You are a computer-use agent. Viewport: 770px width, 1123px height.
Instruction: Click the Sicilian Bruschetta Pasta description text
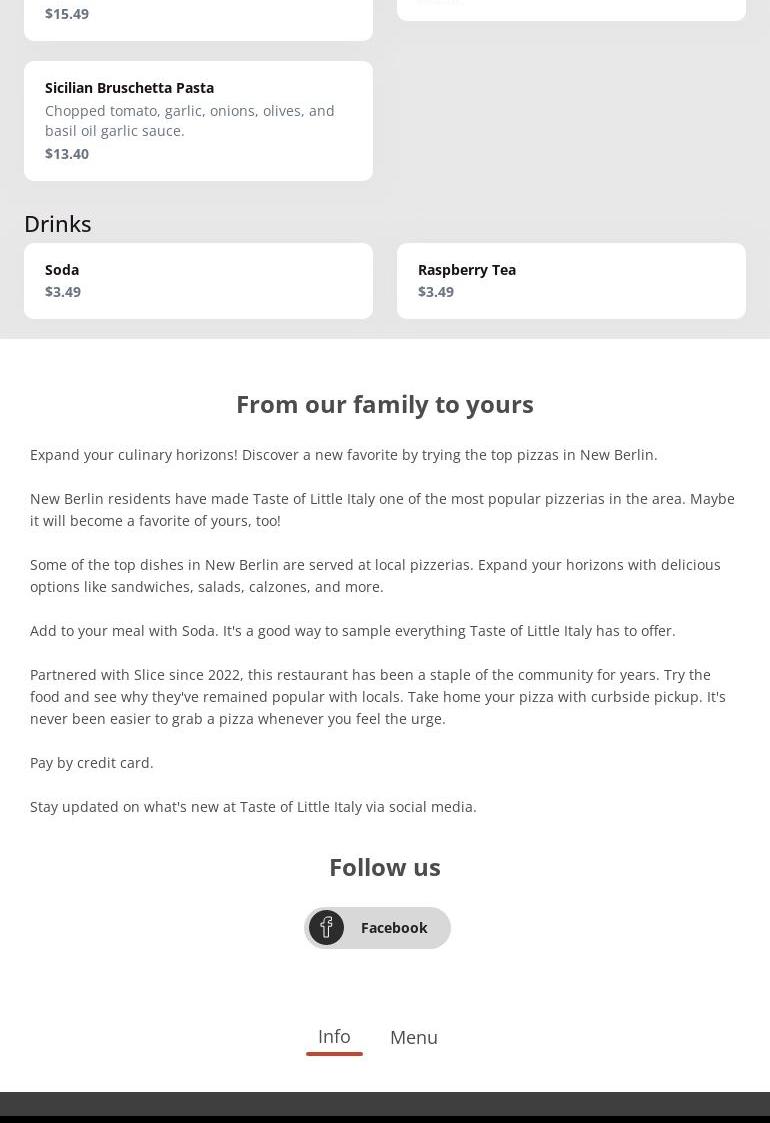[190, 120]
